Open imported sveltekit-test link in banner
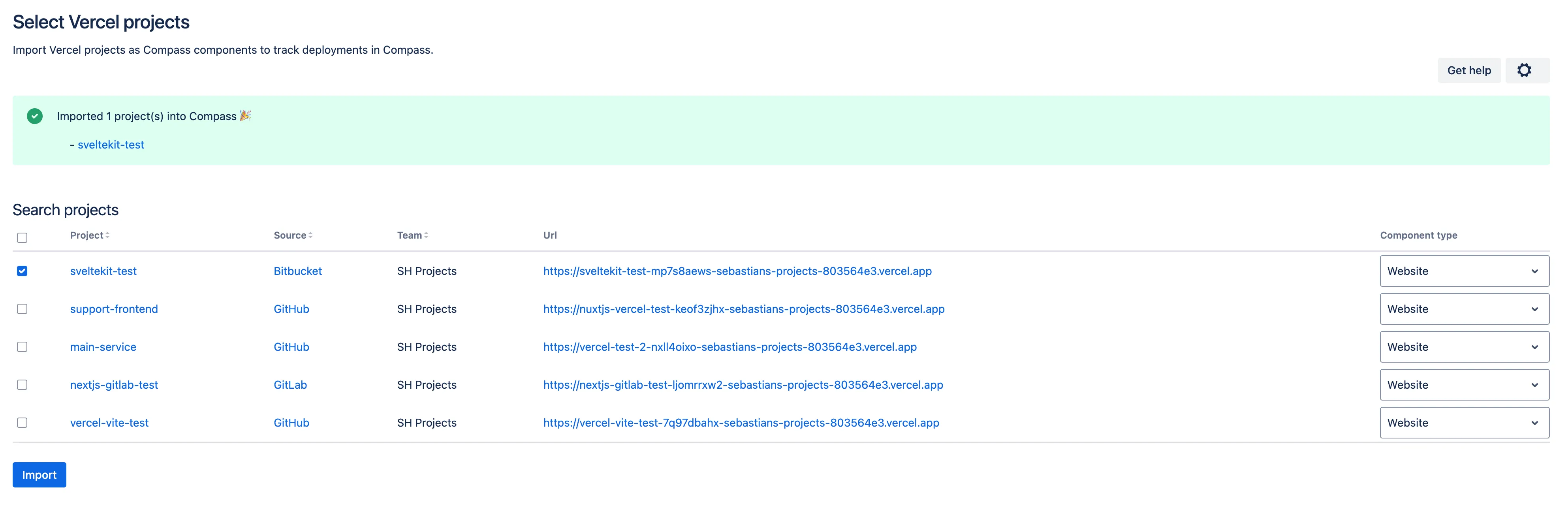 point(111,145)
